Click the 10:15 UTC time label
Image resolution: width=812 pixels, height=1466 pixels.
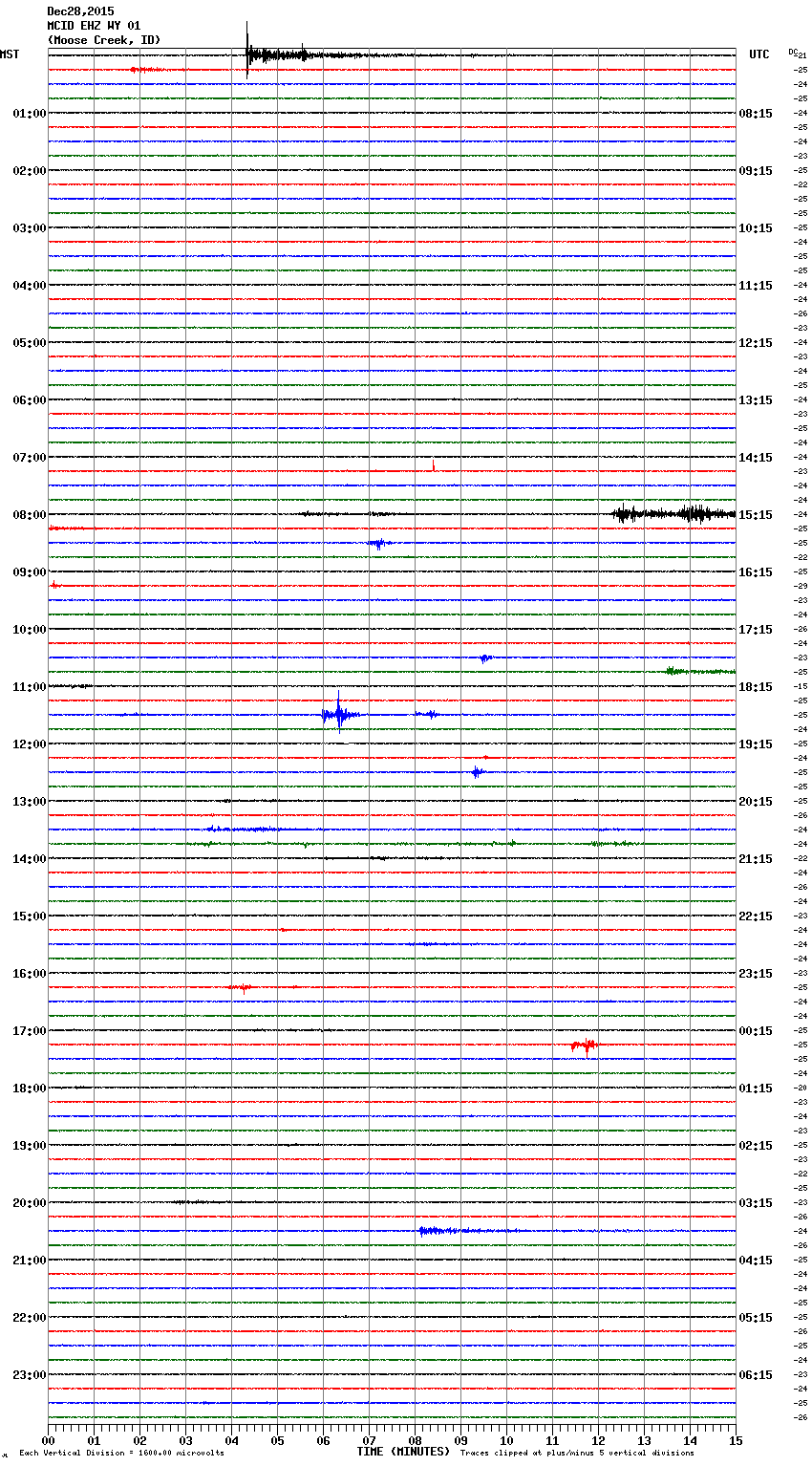(x=756, y=227)
